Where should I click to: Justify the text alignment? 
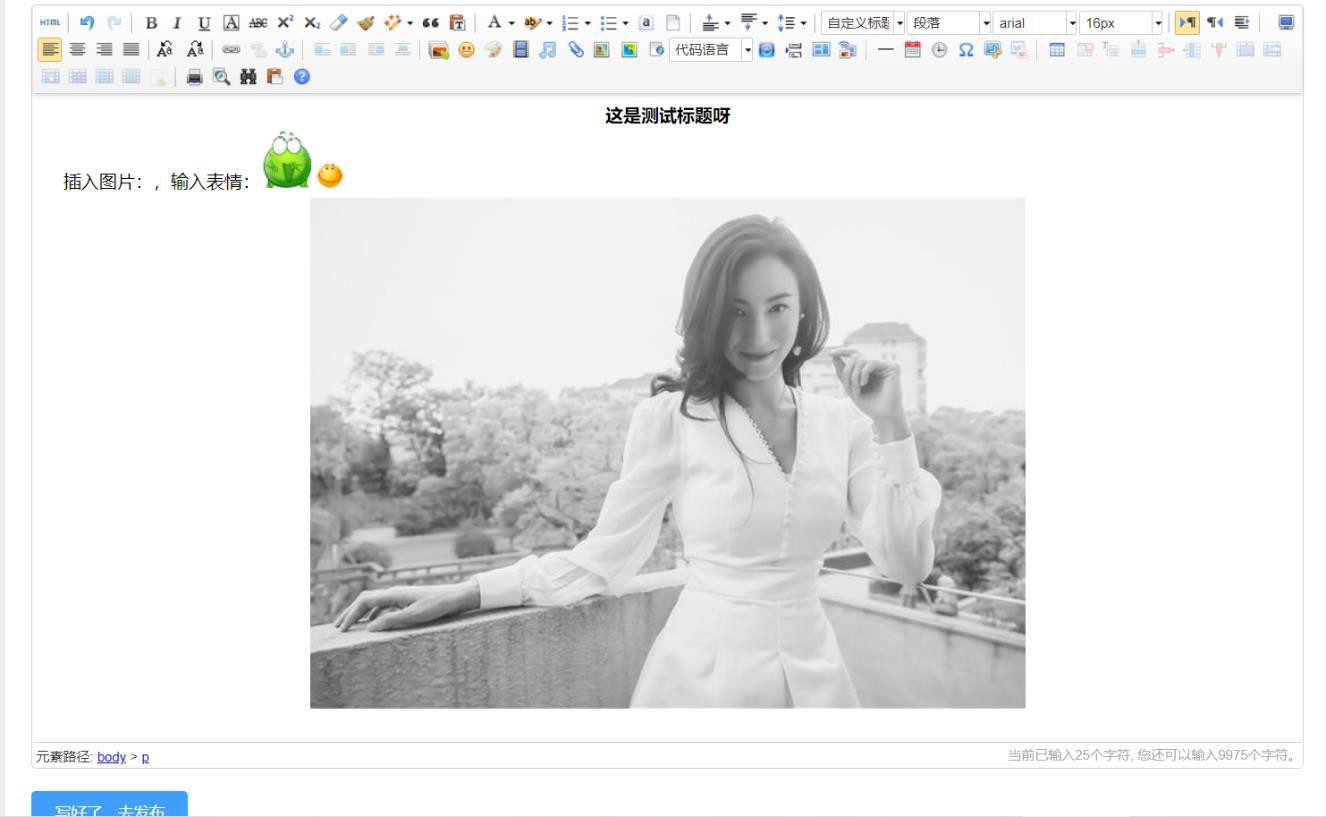coord(131,48)
